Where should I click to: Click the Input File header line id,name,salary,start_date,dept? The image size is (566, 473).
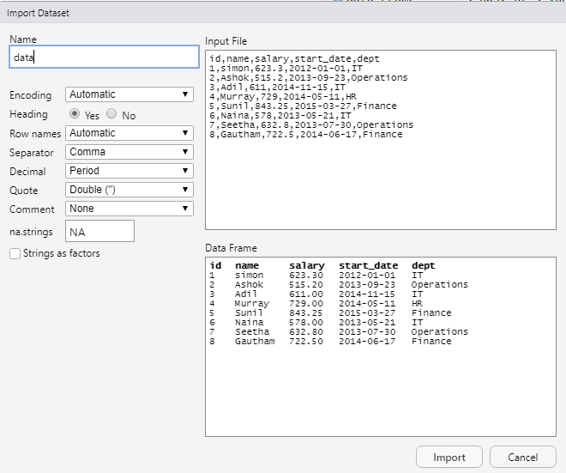click(x=295, y=58)
